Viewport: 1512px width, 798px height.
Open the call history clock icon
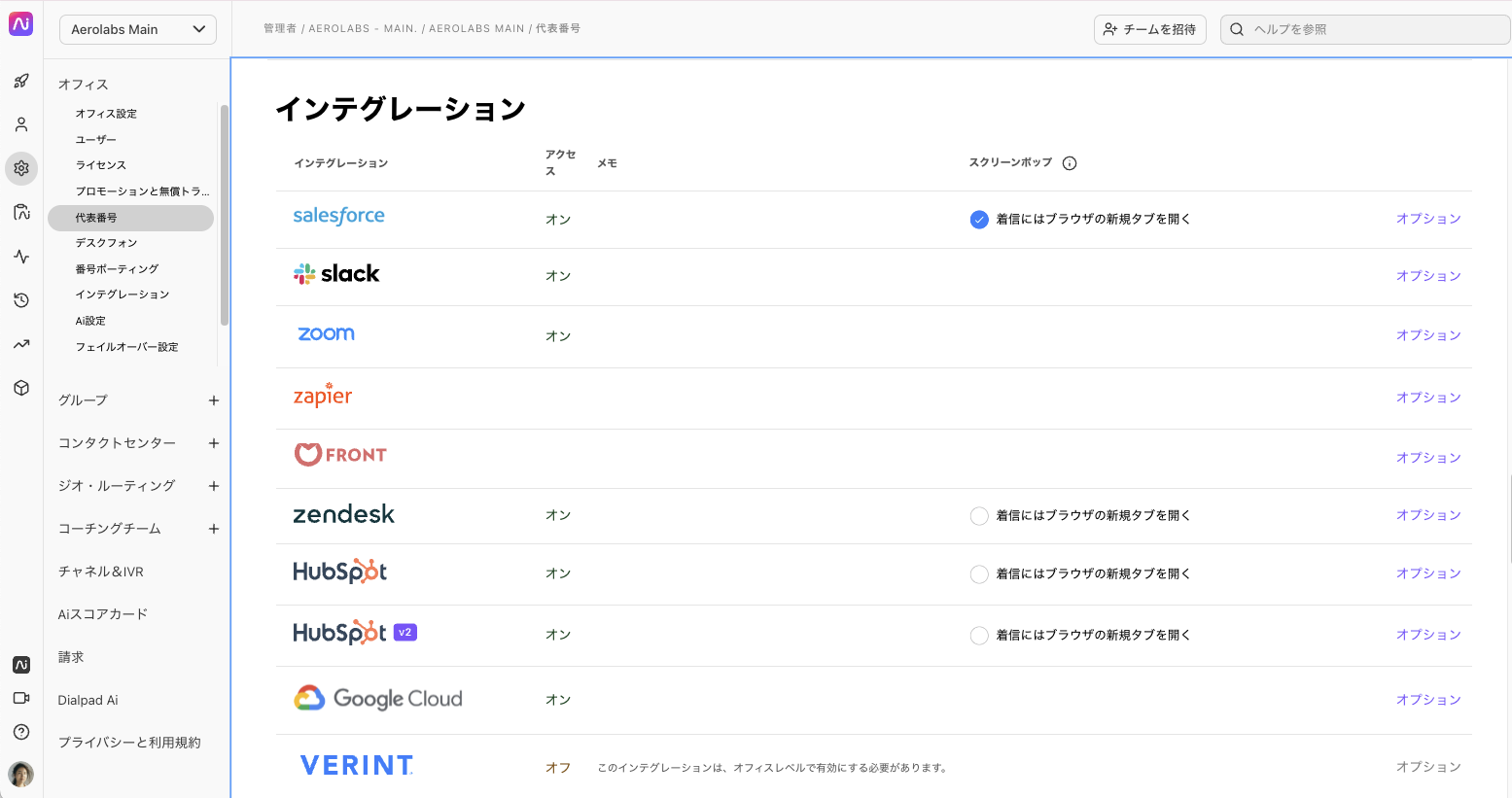[21, 300]
